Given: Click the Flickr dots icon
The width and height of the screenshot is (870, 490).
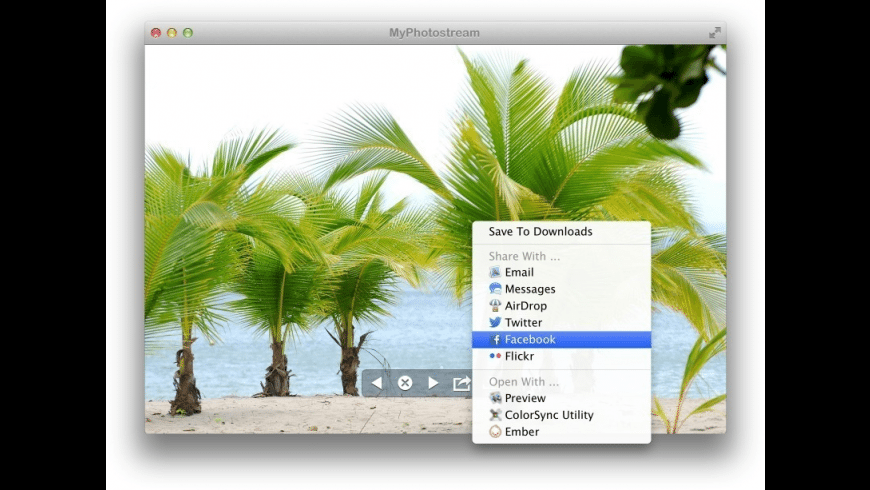Looking at the screenshot, I should click(x=495, y=356).
